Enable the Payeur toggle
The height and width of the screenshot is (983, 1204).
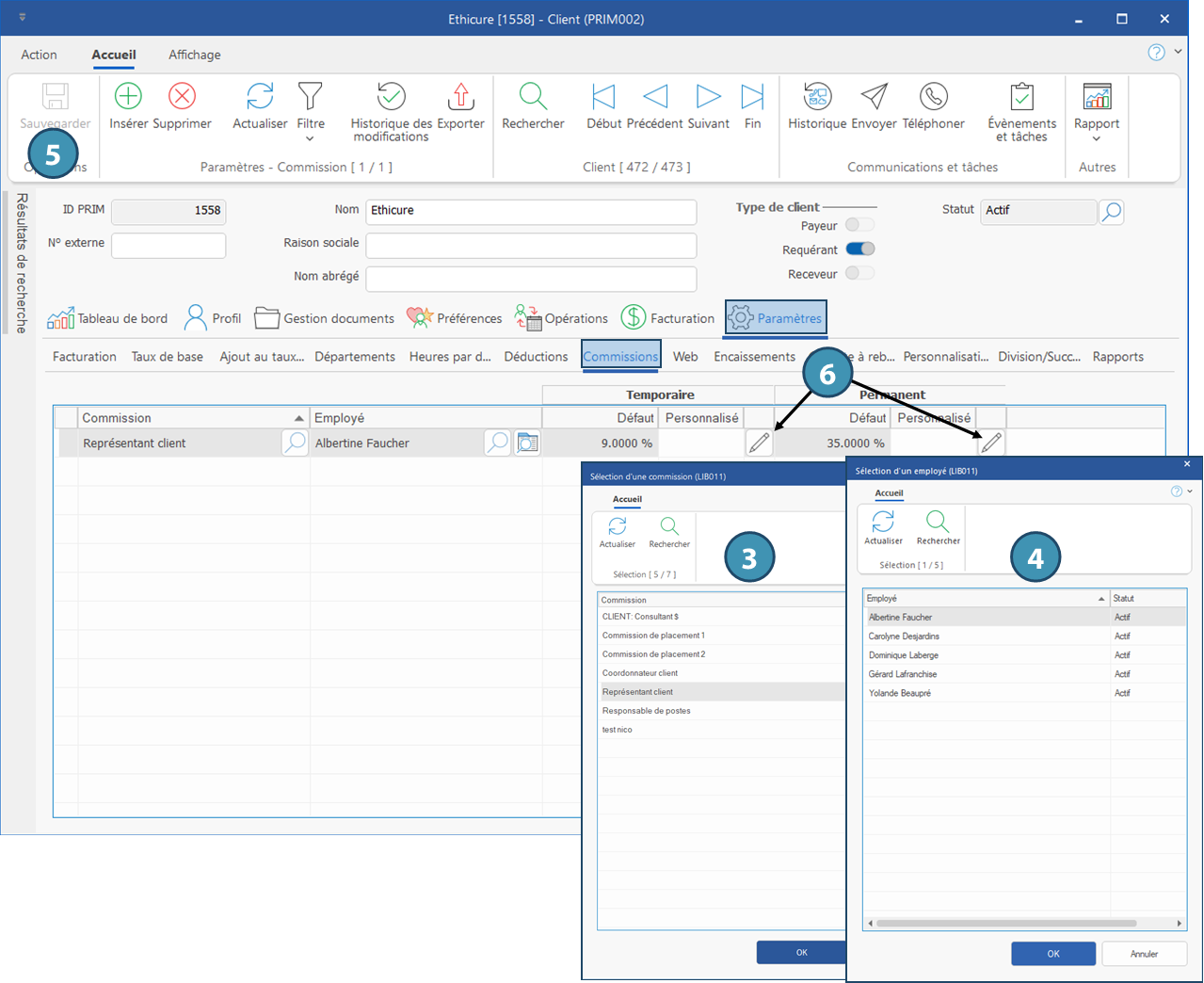[859, 225]
